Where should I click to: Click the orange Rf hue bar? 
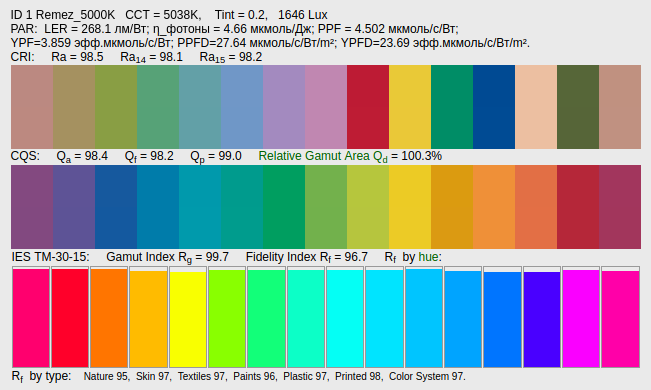pyautogui.click(x=109, y=317)
